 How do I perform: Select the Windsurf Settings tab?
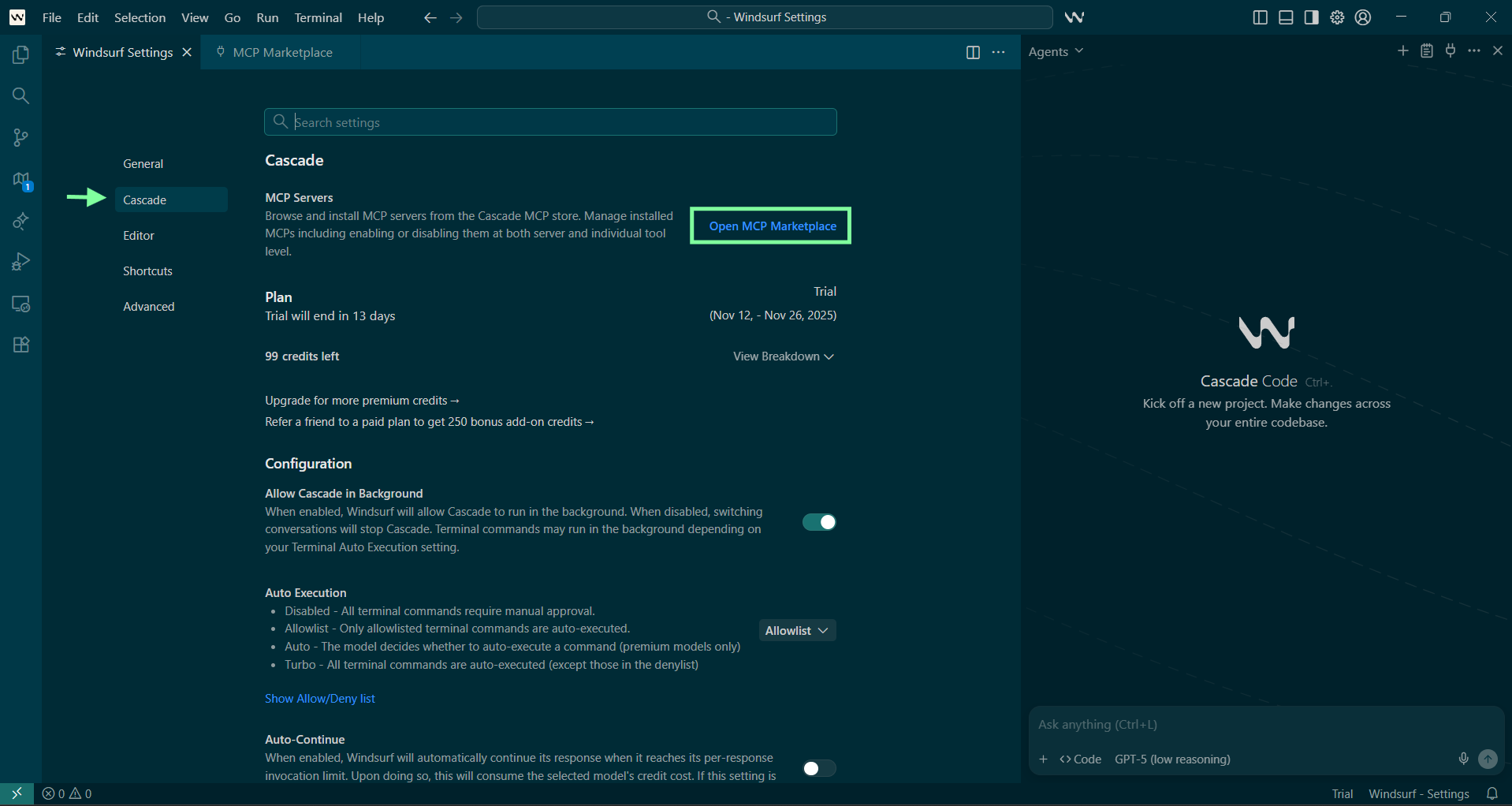tap(122, 52)
